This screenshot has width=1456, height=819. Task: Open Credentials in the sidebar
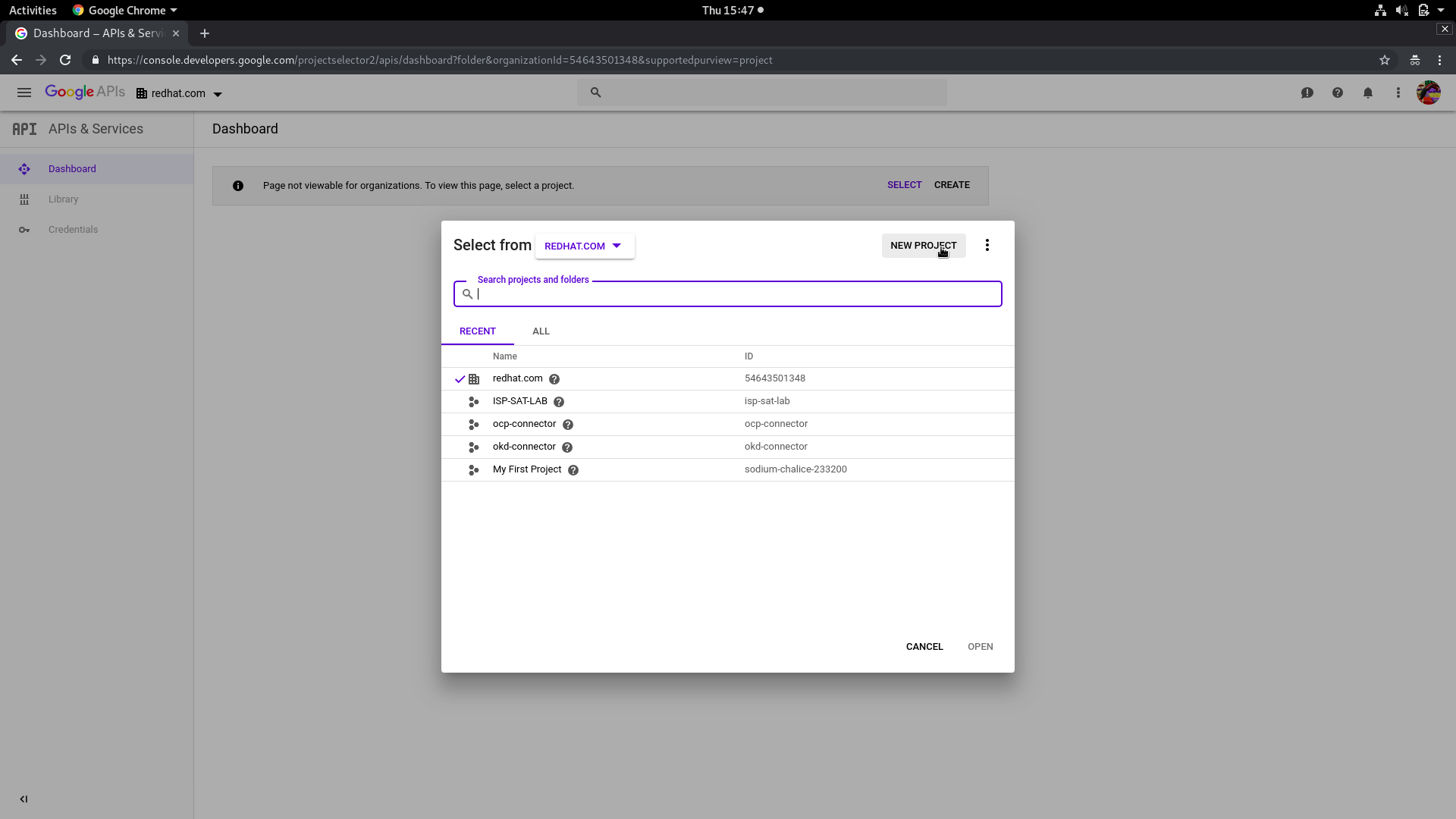tap(73, 230)
